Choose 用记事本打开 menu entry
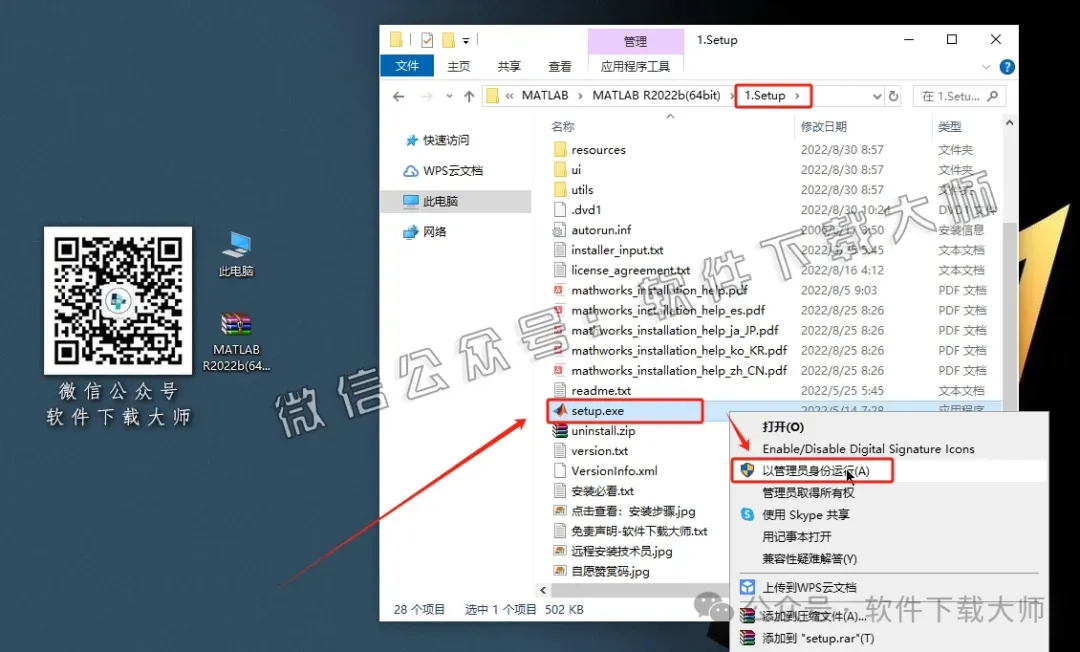This screenshot has width=1080, height=652. click(797, 536)
